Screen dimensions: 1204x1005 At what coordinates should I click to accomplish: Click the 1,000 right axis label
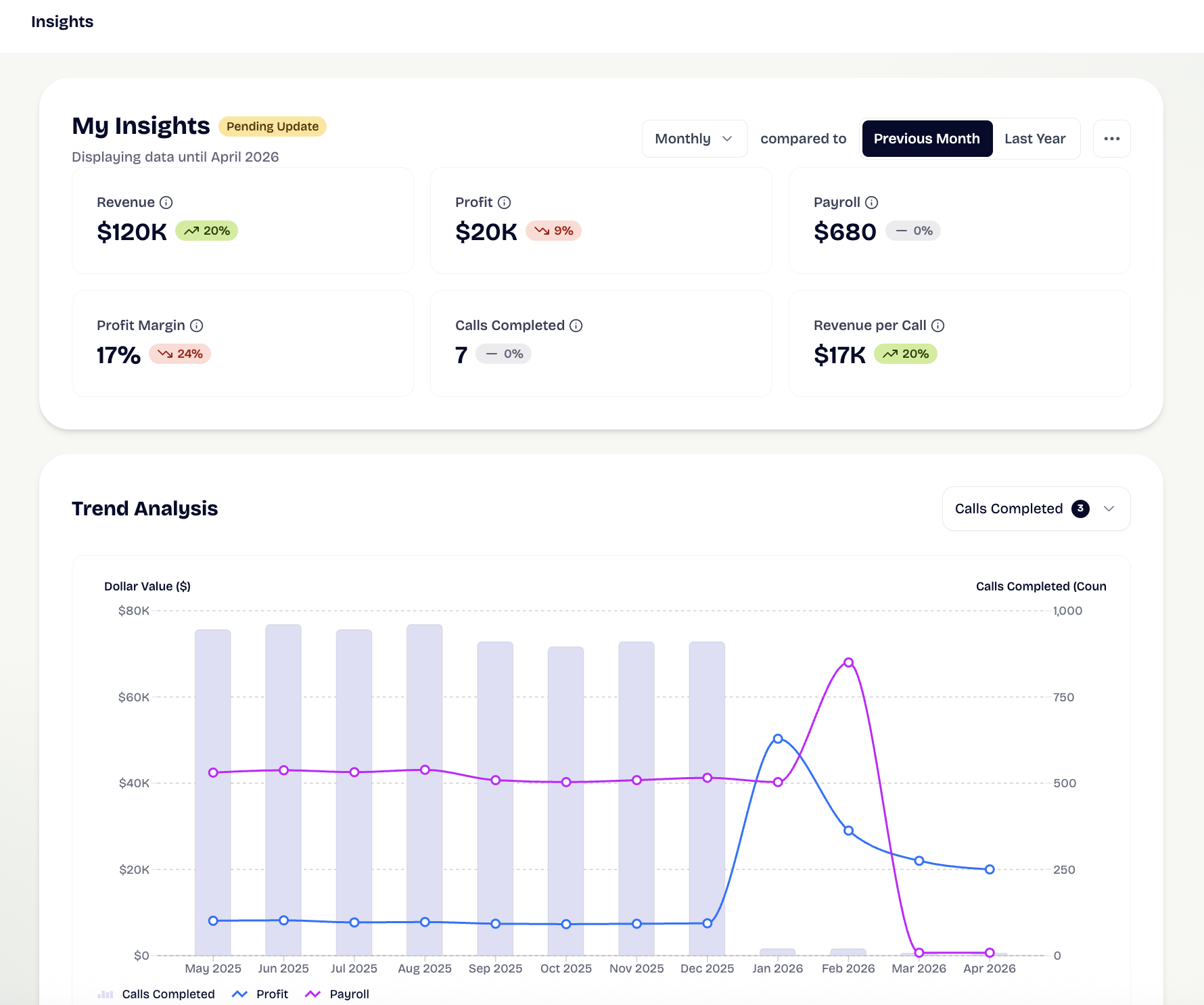[x=1067, y=611]
